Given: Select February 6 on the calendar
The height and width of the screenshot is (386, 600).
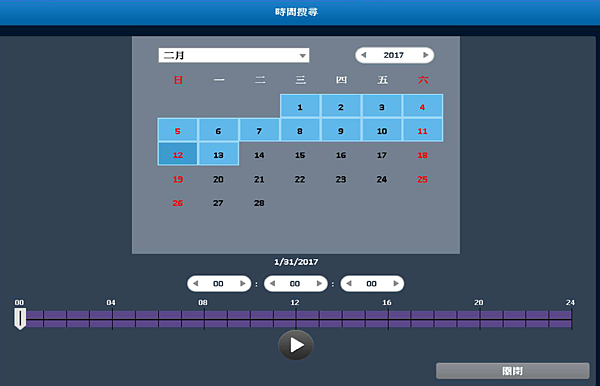Looking at the screenshot, I should [x=218, y=130].
